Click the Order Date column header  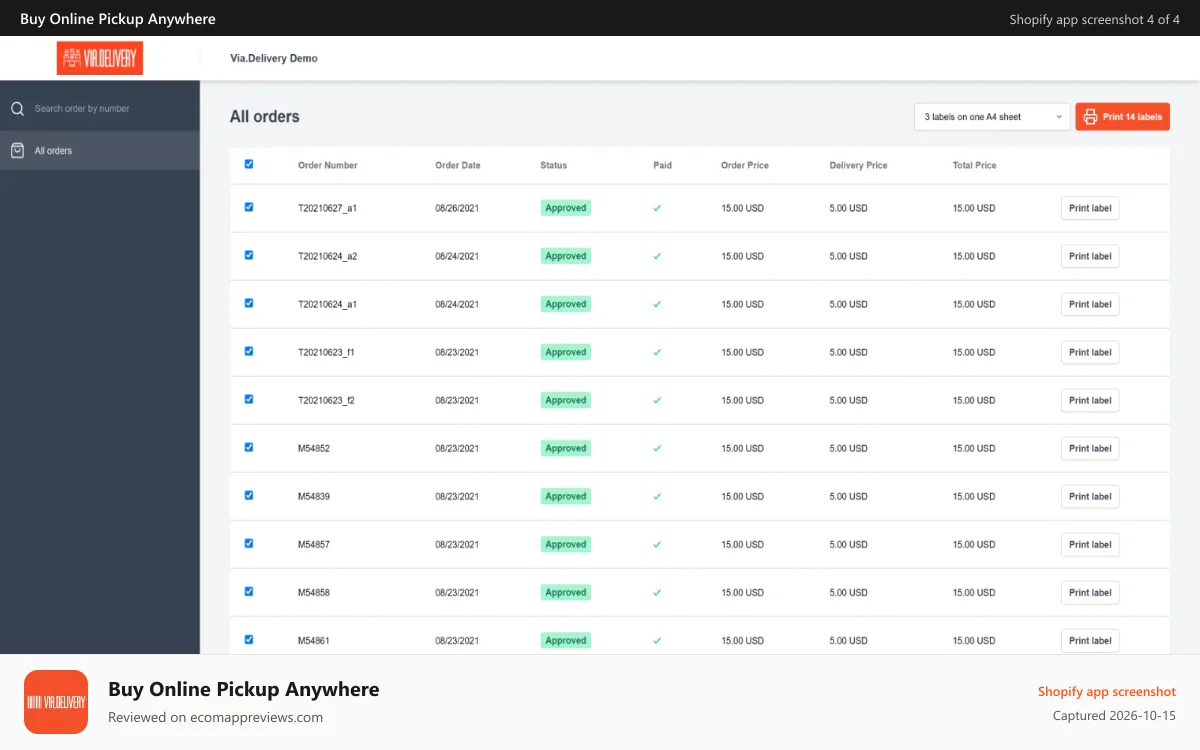point(458,165)
